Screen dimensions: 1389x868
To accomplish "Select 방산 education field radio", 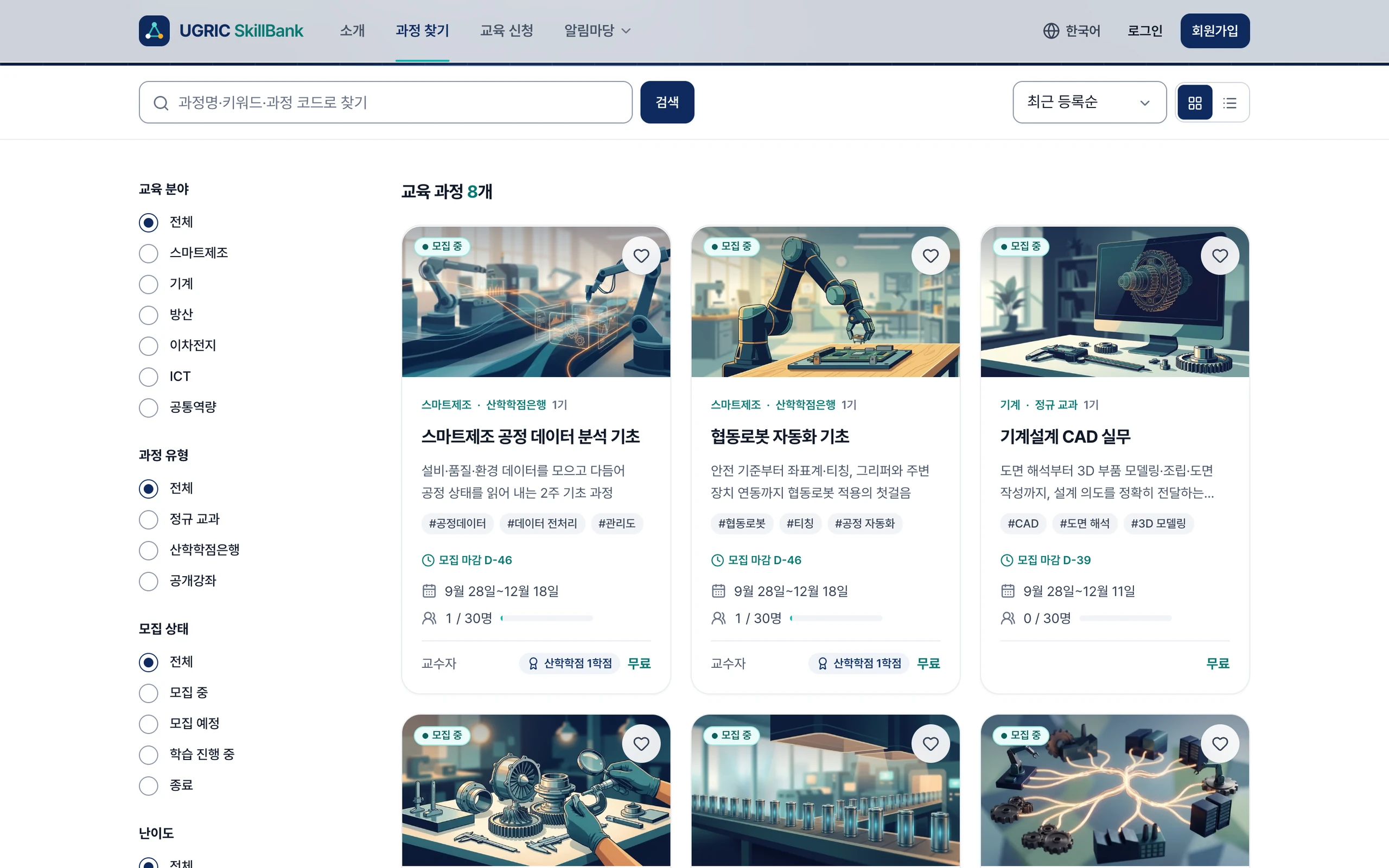I will (x=149, y=315).
